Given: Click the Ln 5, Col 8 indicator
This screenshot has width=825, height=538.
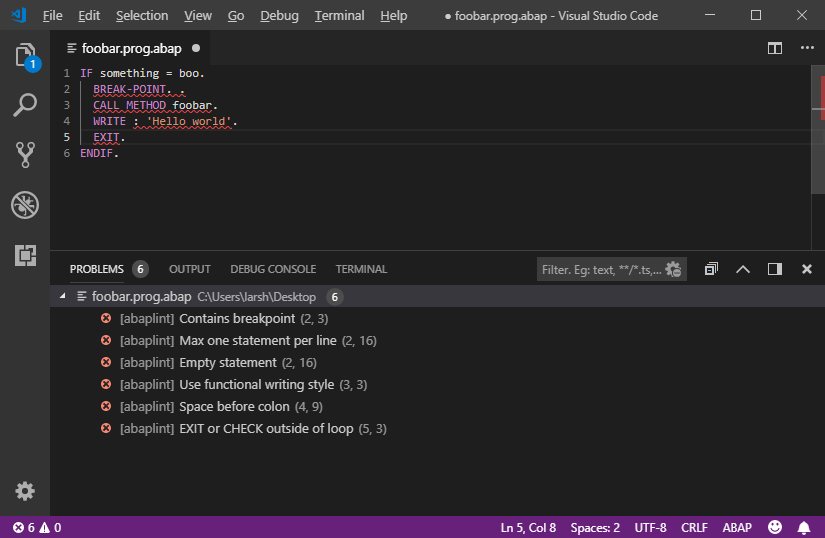Looking at the screenshot, I should 528,527.
